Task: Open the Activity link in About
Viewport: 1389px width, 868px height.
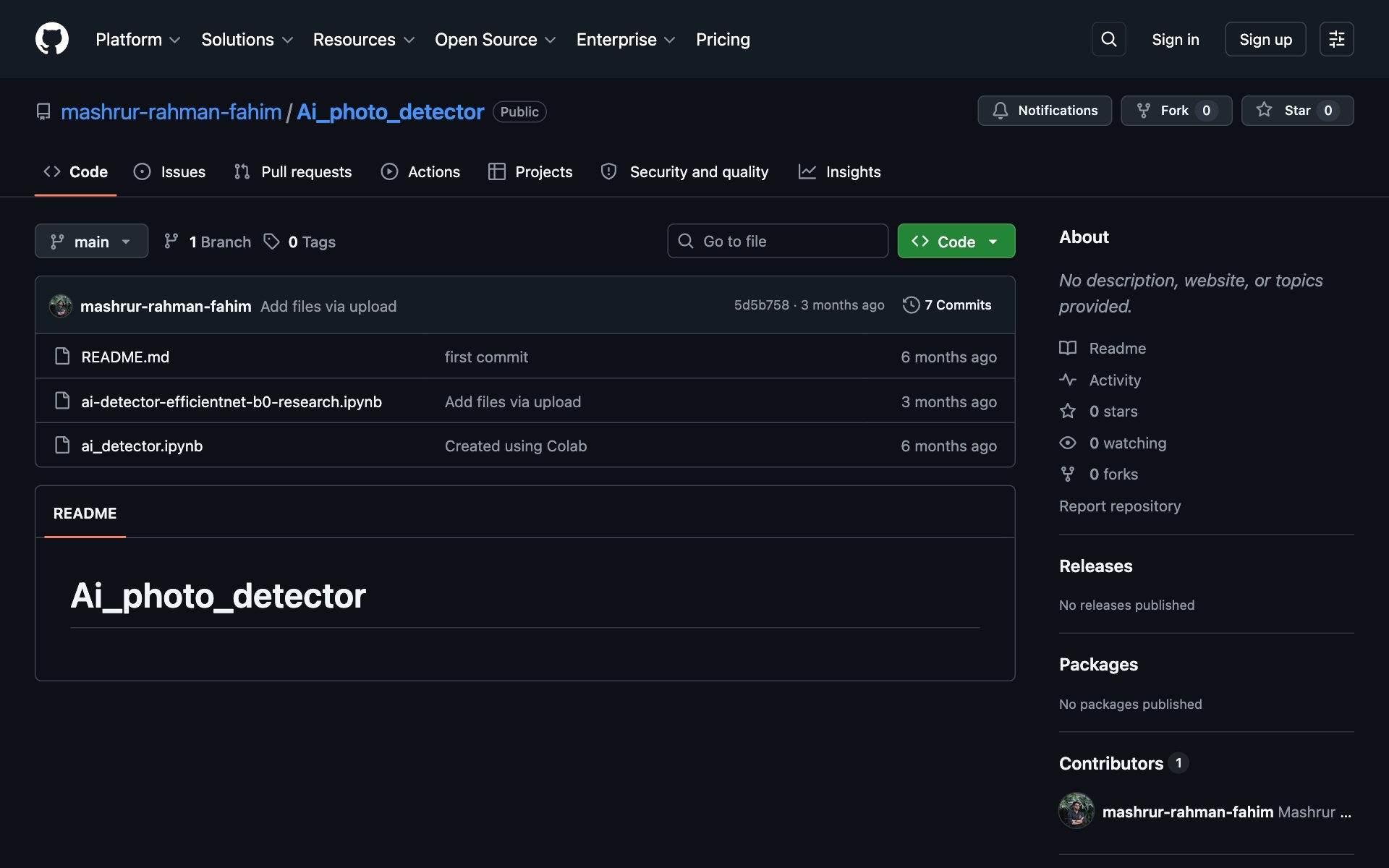Action: tap(1100, 380)
